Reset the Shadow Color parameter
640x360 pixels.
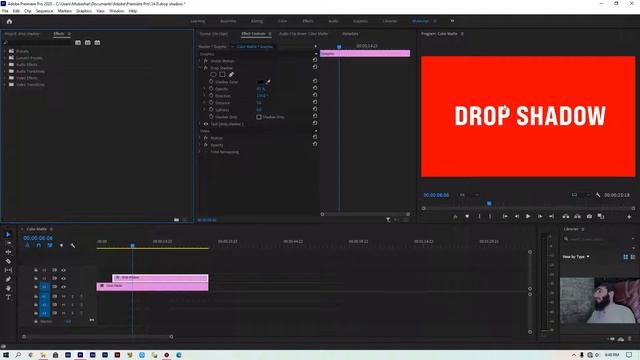[x=315, y=81]
